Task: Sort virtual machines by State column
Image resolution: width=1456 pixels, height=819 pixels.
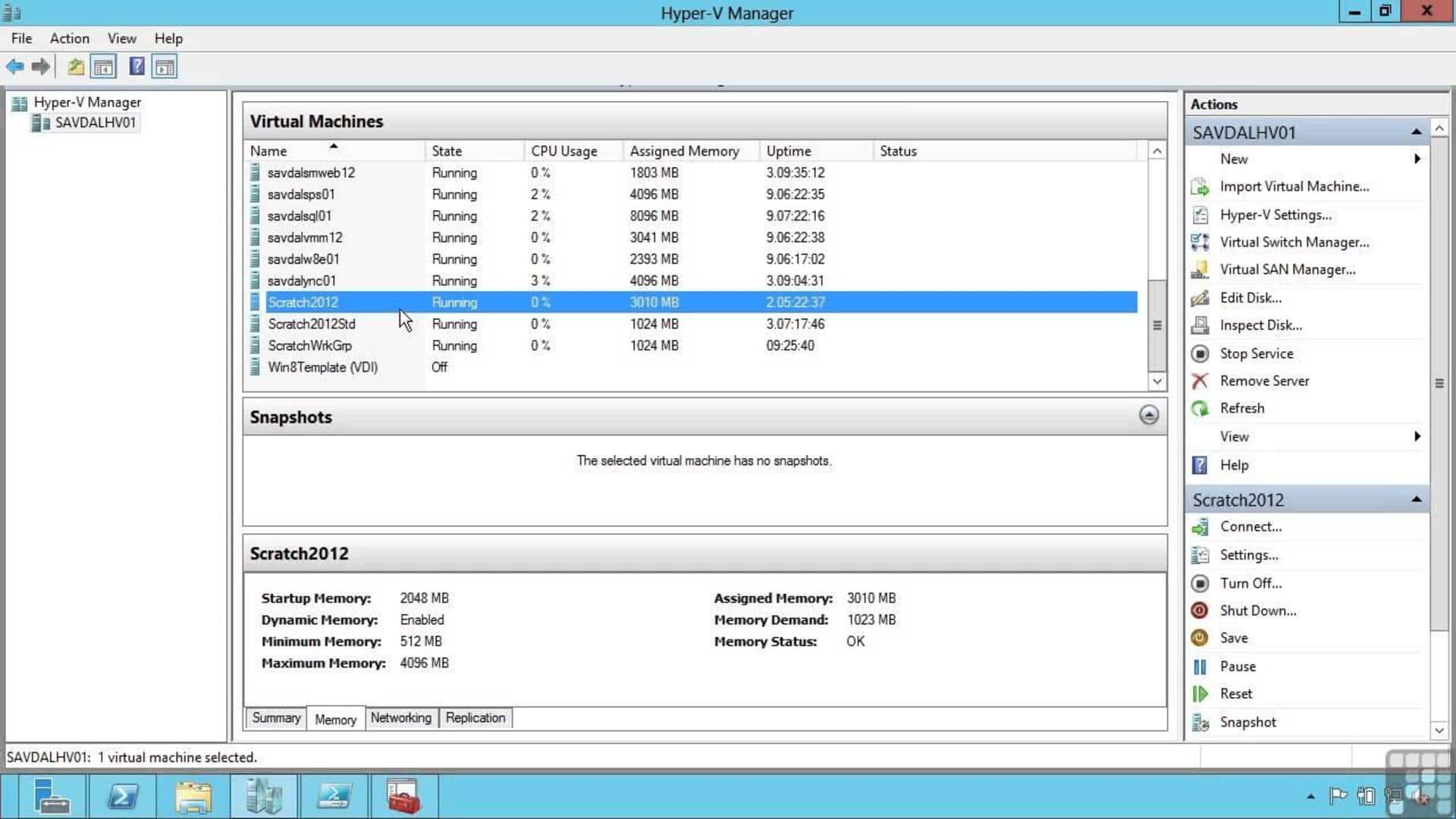Action: click(474, 151)
